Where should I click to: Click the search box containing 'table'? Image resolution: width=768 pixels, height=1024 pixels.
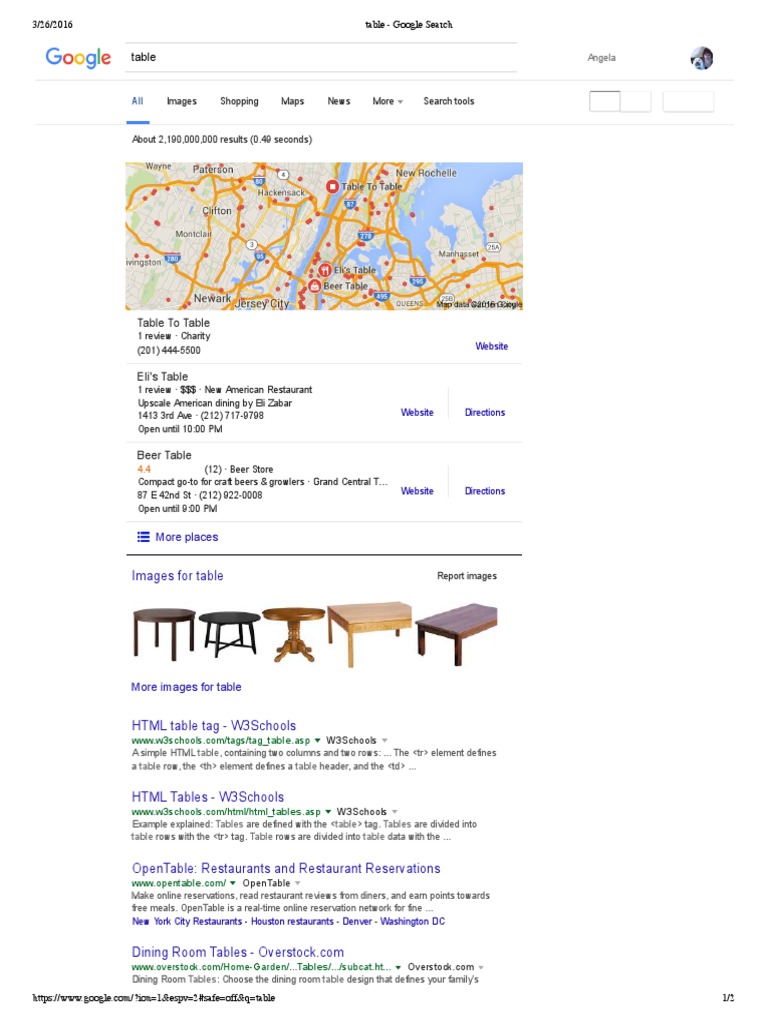(321, 57)
